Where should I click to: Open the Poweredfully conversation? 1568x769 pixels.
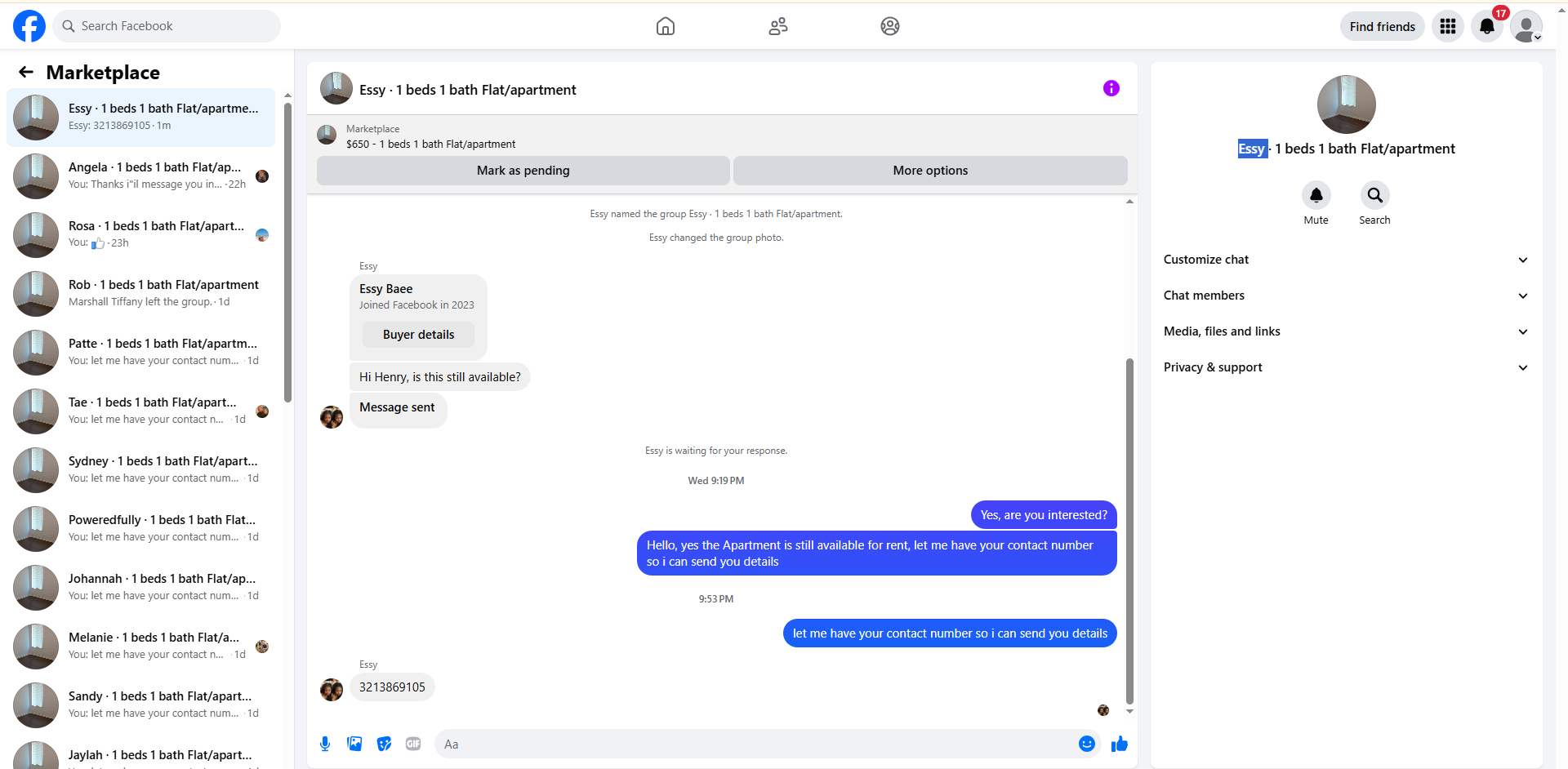(x=140, y=529)
